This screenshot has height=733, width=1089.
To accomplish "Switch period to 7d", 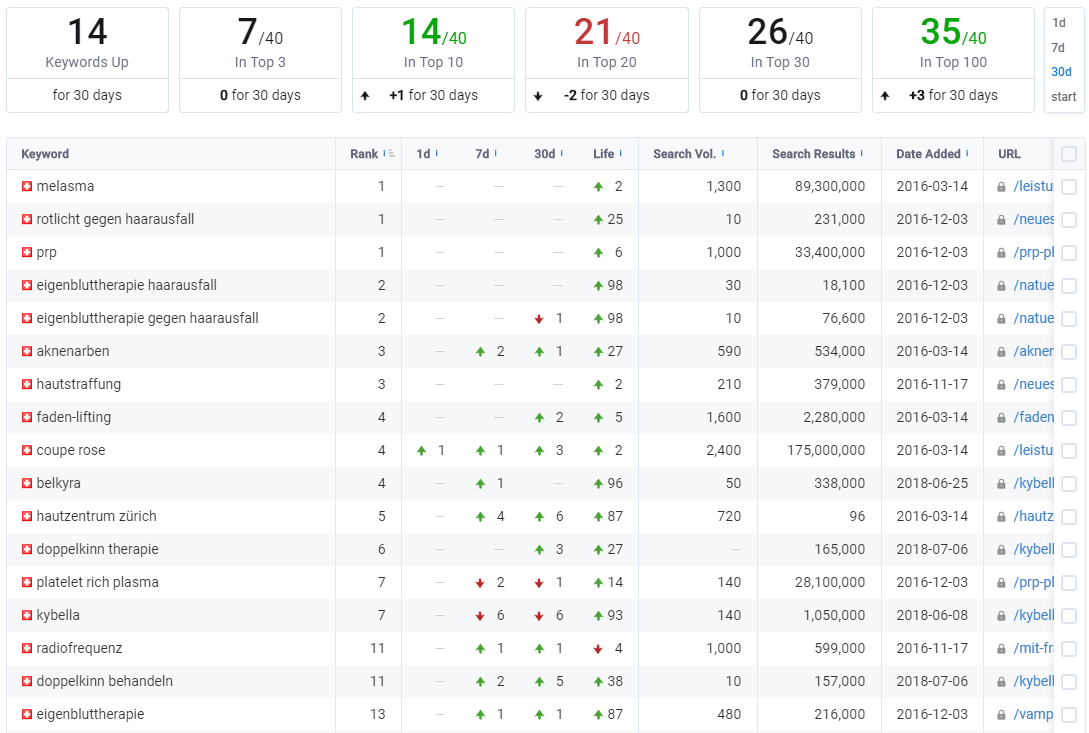I will (1058, 48).
